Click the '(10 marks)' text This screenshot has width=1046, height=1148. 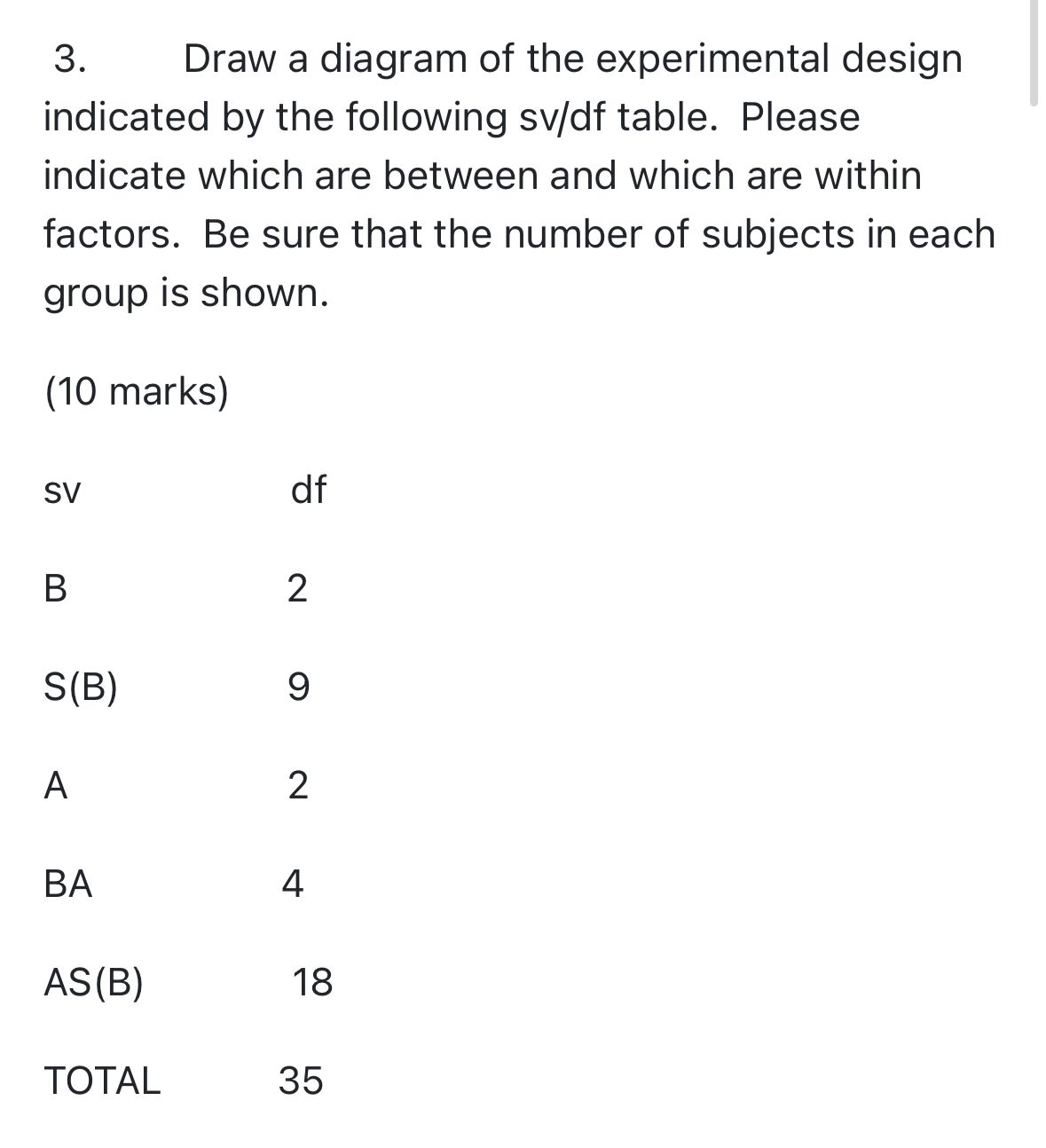137,391
